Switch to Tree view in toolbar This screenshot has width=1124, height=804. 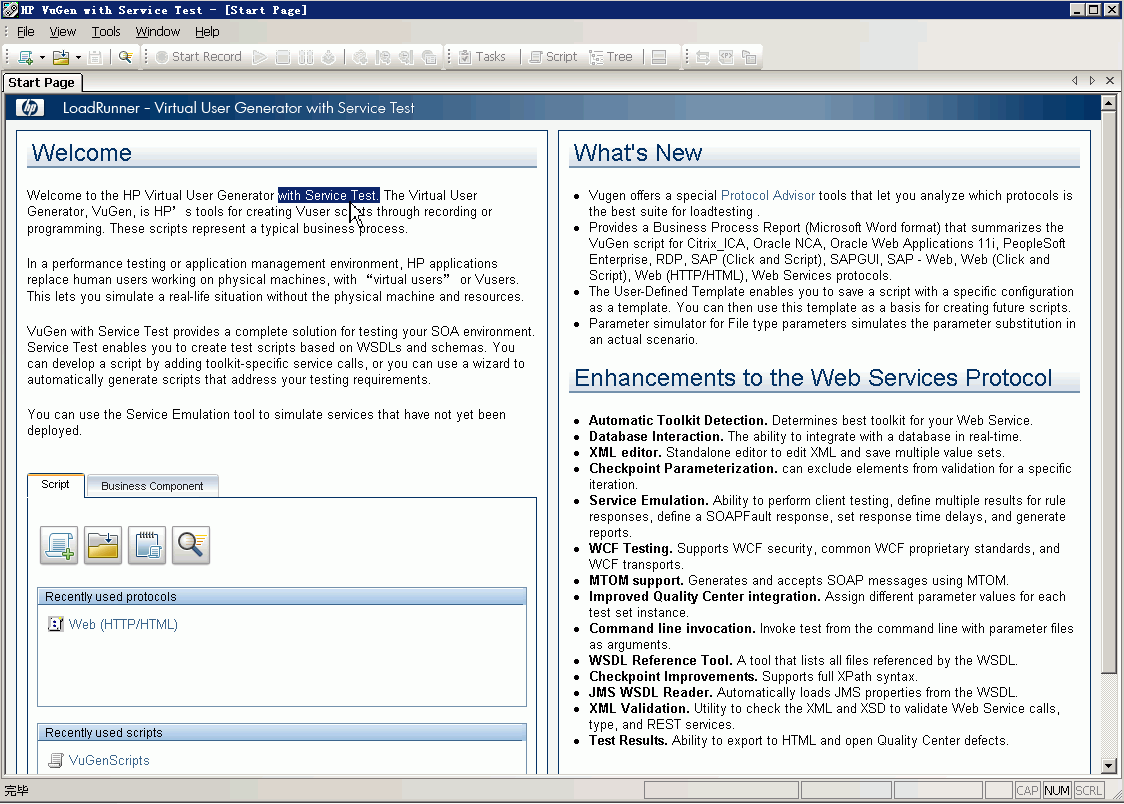point(611,57)
